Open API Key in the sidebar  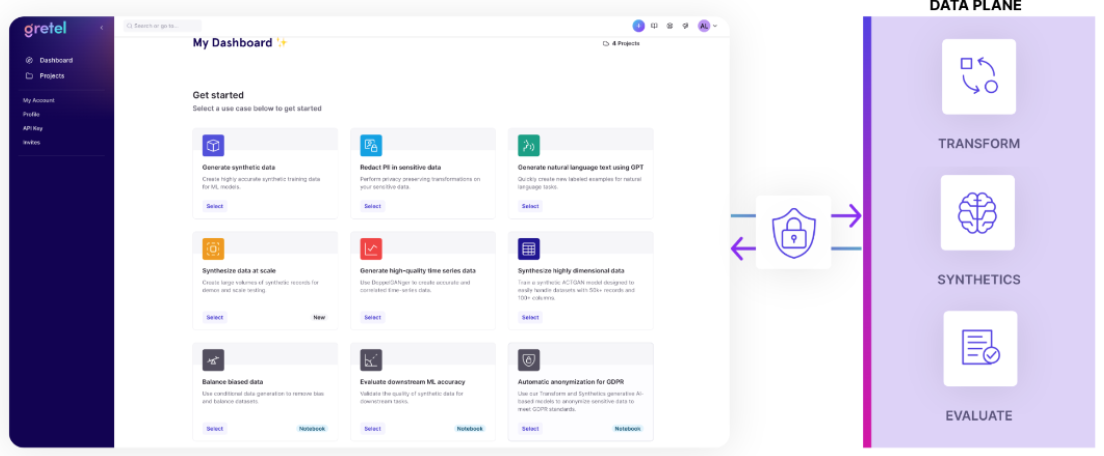coord(33,128)
